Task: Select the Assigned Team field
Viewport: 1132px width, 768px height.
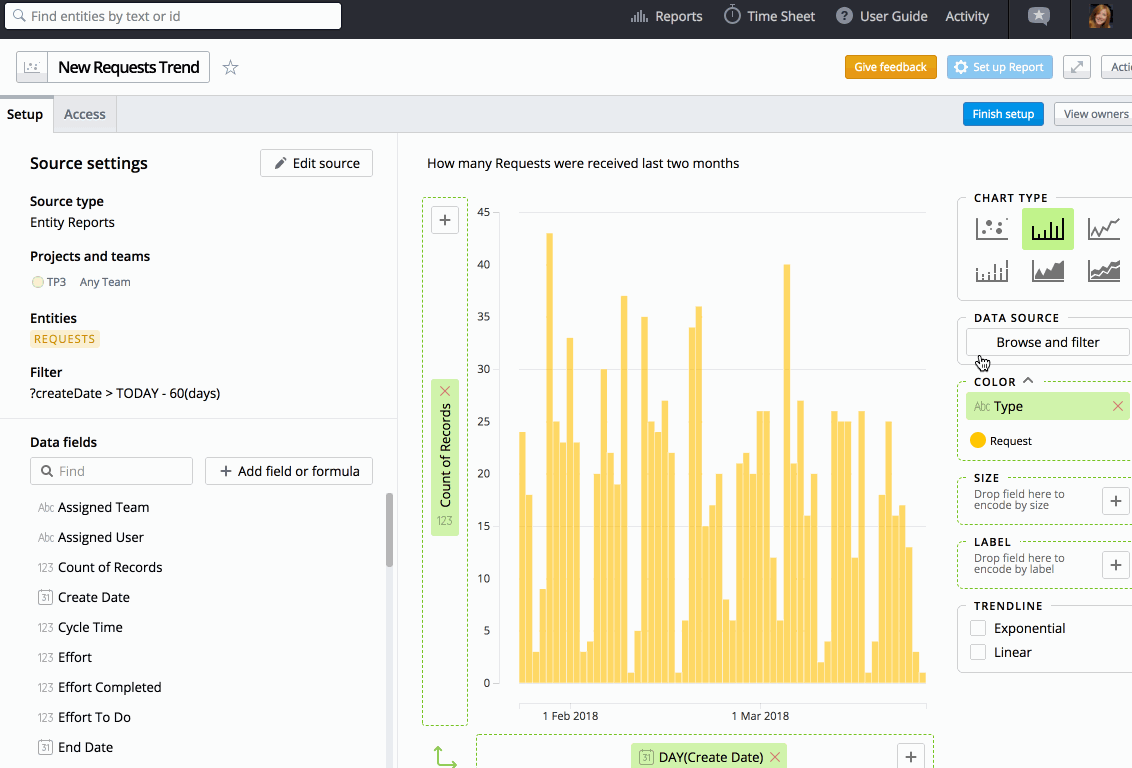Action: (103, 507)
